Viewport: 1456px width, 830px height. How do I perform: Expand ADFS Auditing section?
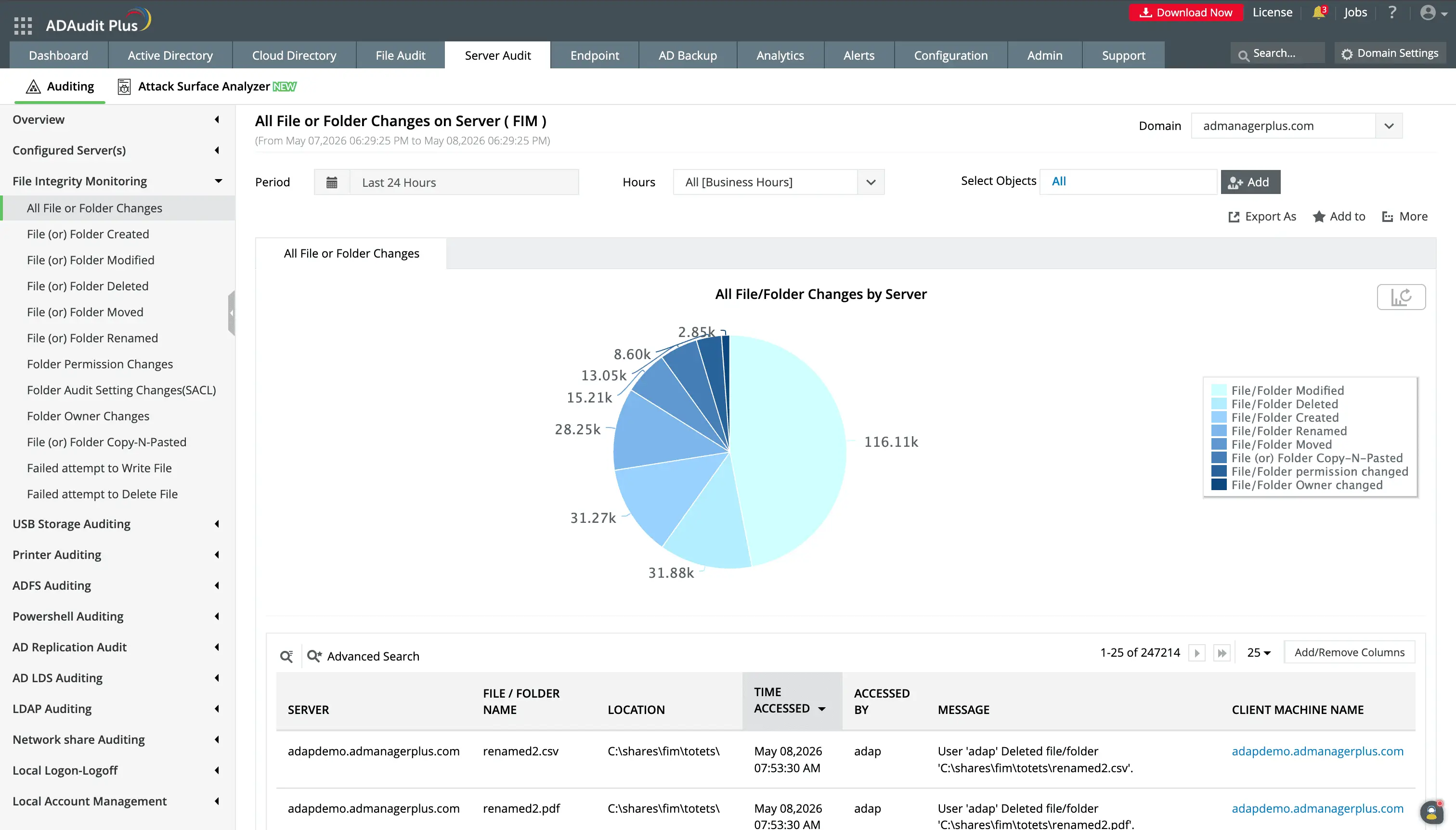[x=117, y=585]
